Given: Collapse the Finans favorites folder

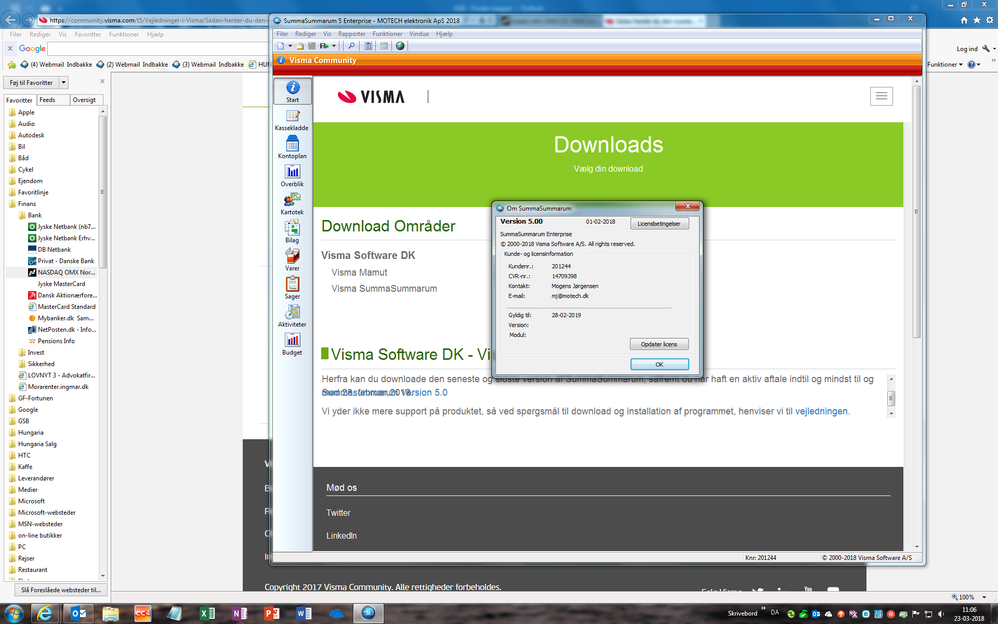Looking at the screenshot, I should pos(22,204).
